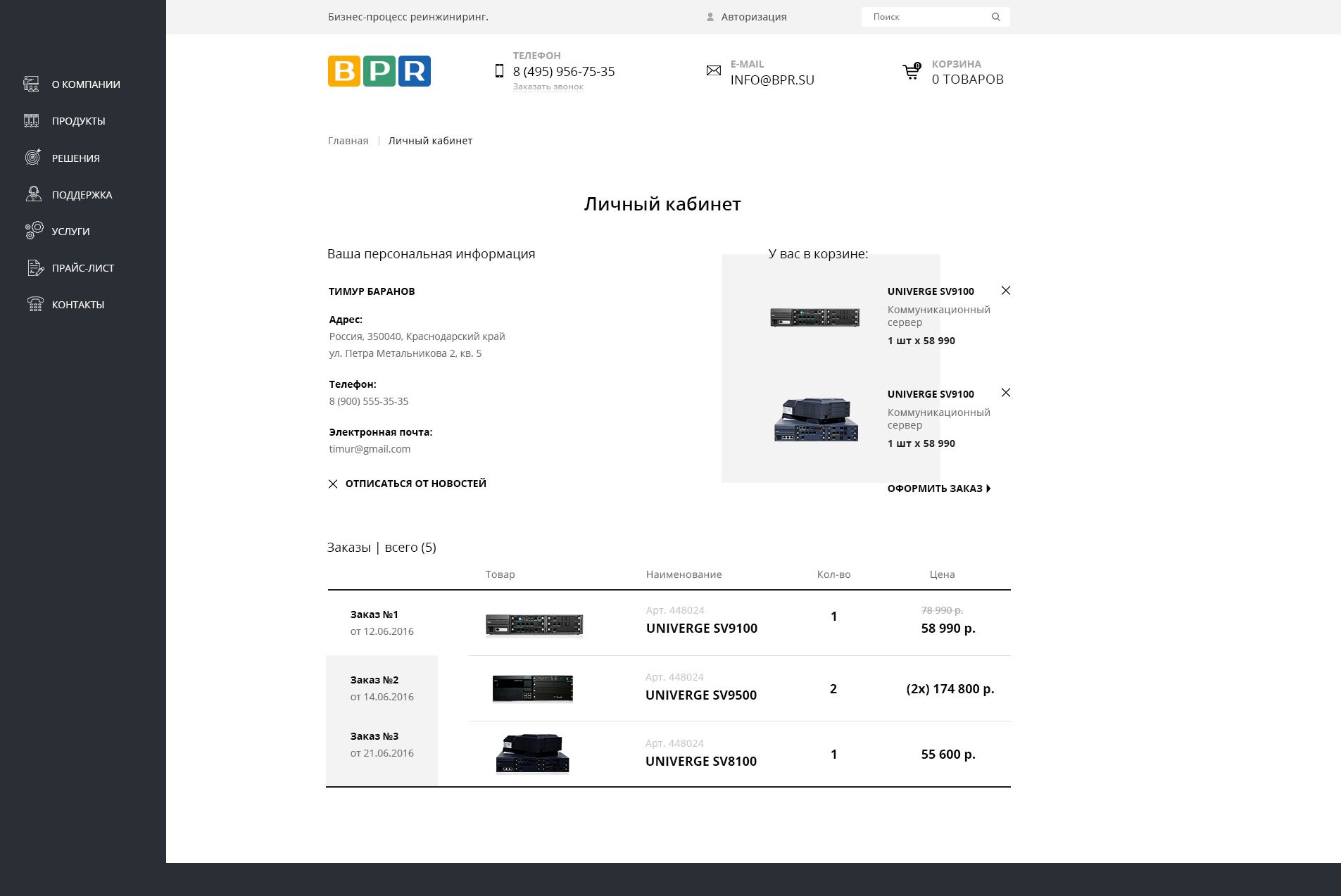Click the user phone 8 (900) 555-35-35

pyautogui.click(x=369, y=401)
